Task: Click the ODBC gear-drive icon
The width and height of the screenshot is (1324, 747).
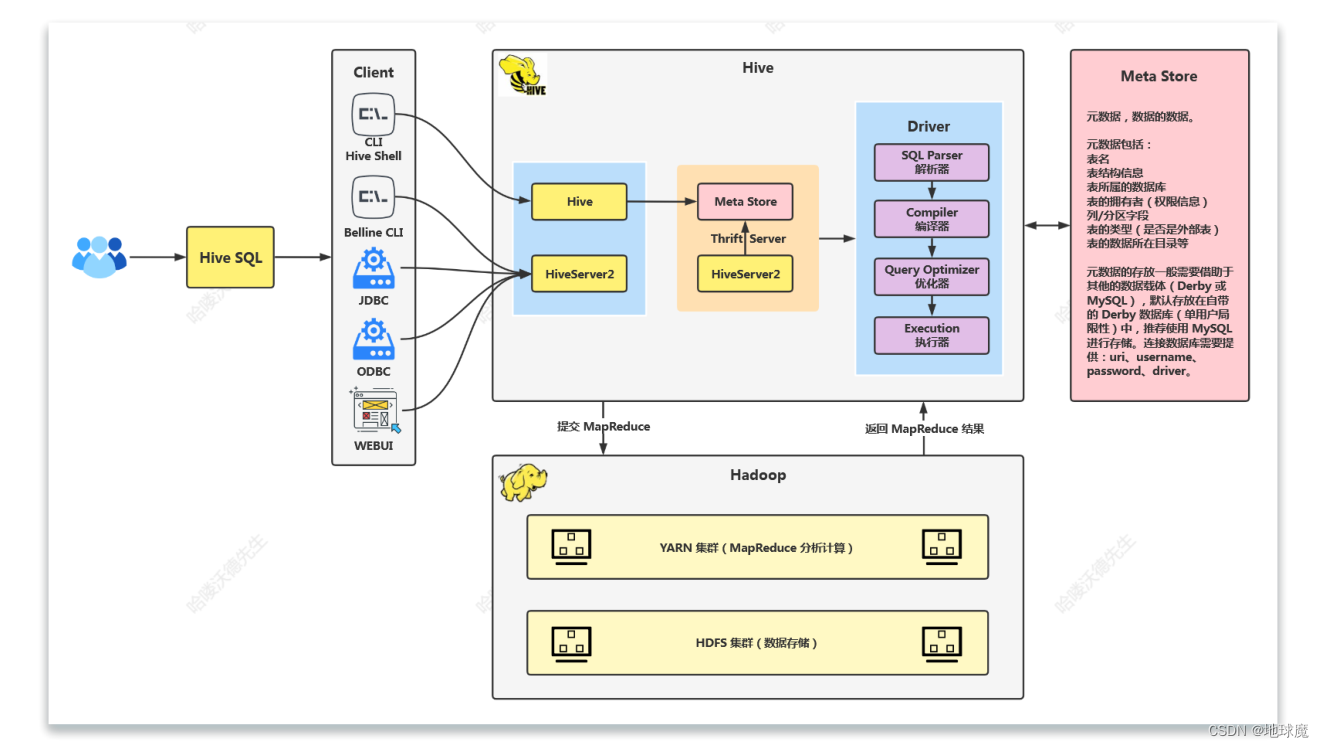Action: [x=373, y=340]
